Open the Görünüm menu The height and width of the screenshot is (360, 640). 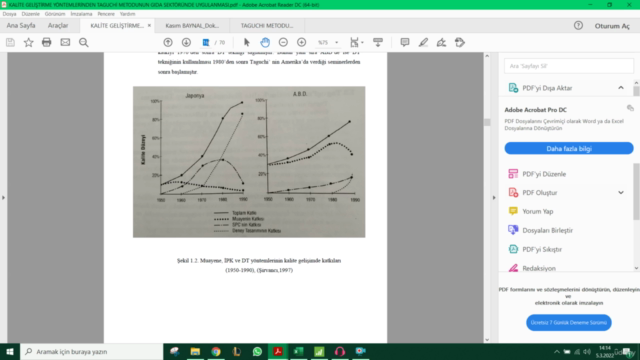pos(55,14)
